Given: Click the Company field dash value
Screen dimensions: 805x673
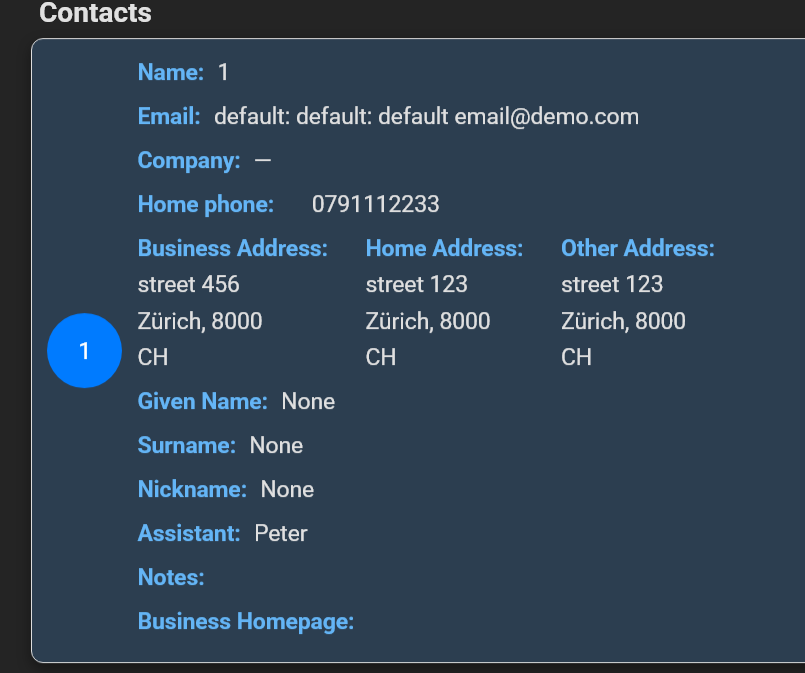Looking at the screenshot, I should pos(263,161).
